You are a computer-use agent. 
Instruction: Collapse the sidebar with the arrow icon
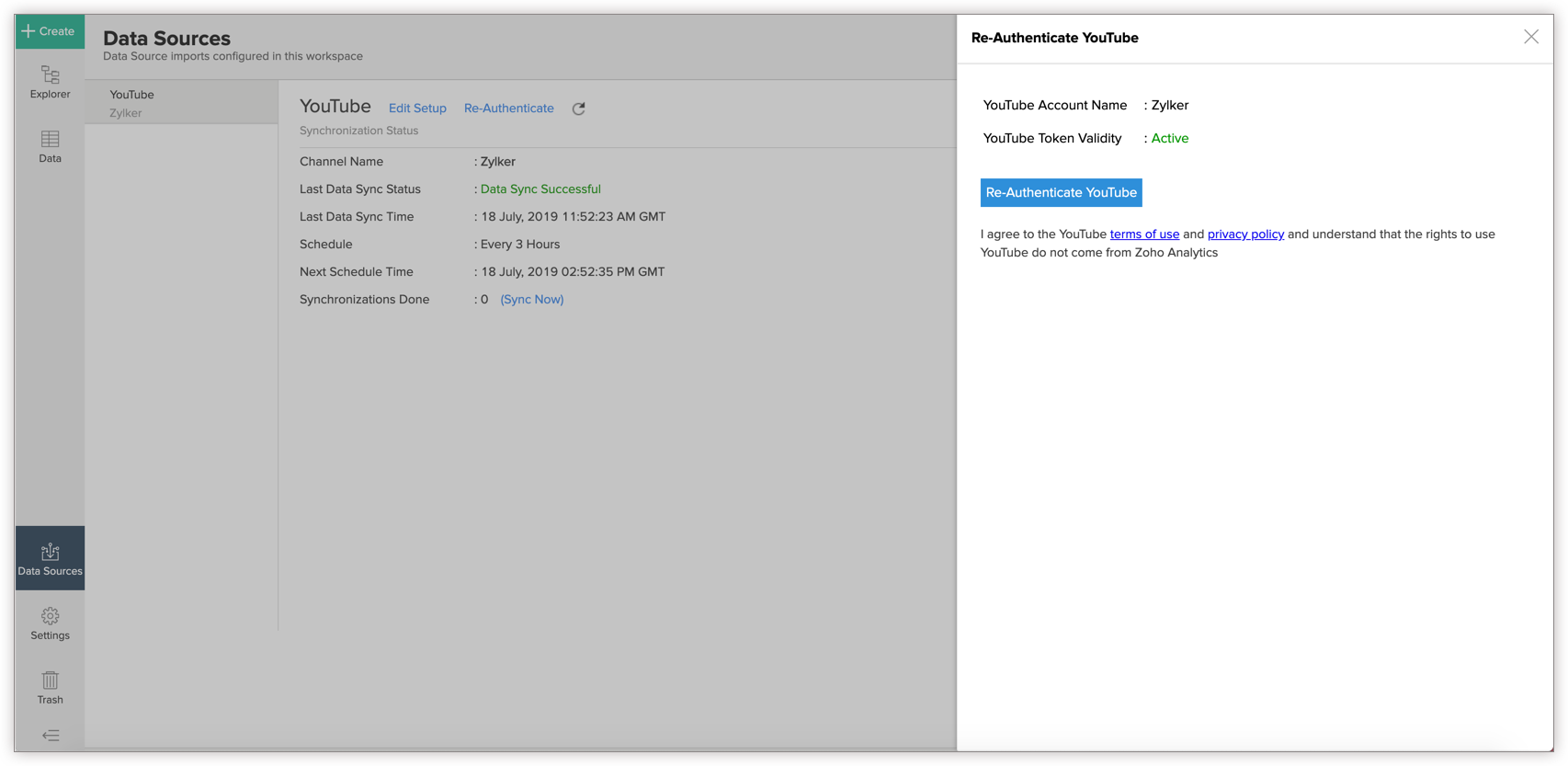[x=51, y=736]
